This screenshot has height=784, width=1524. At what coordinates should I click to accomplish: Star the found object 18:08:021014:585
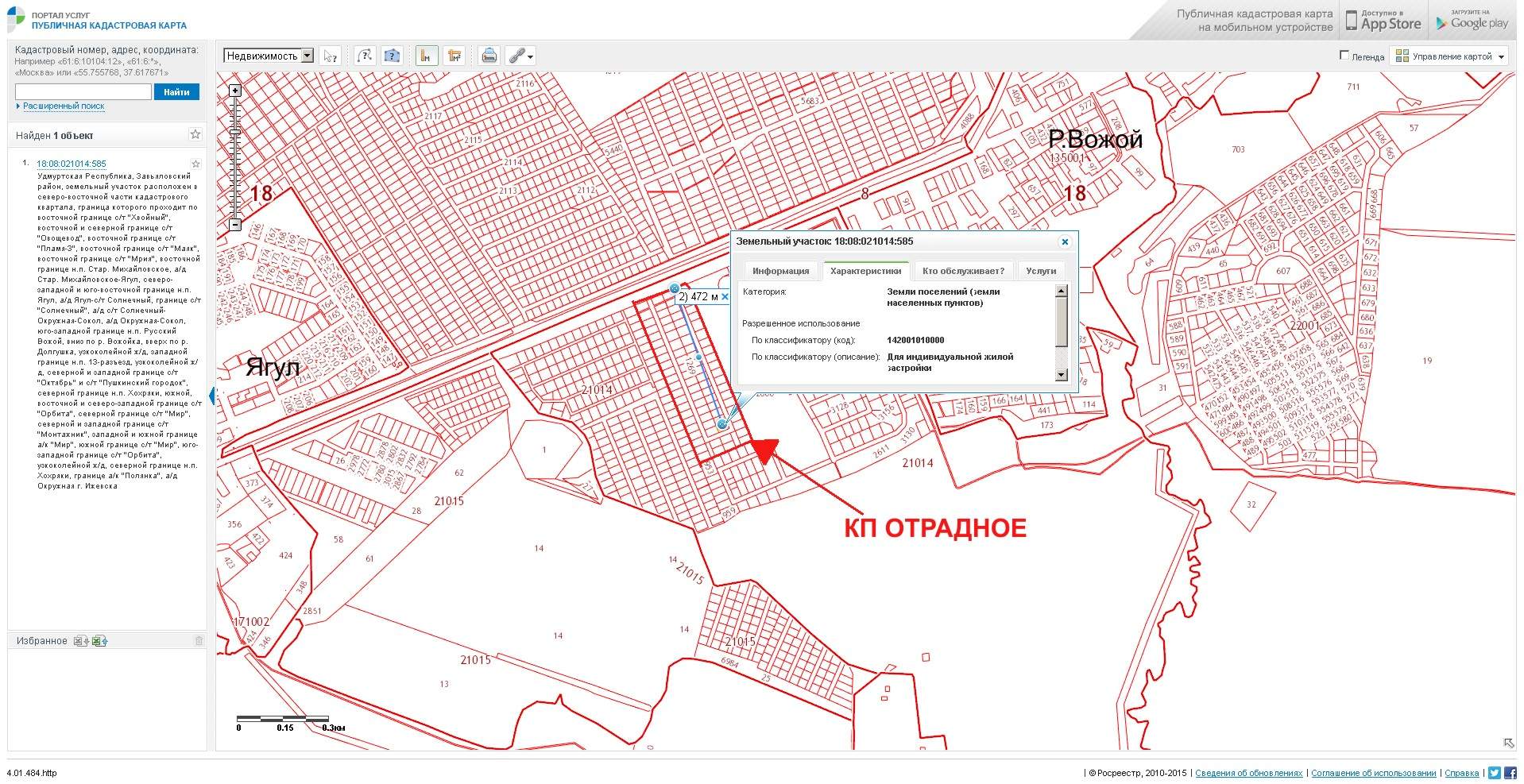[x=195, y=164]
